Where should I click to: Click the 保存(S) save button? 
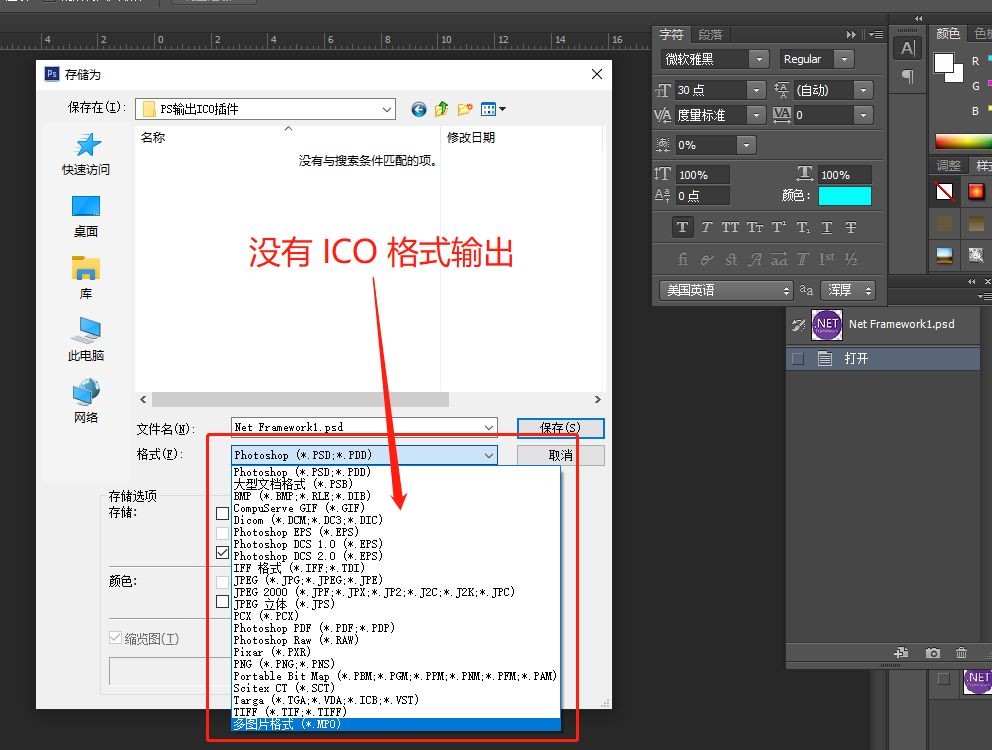click(x=561, y=428)
